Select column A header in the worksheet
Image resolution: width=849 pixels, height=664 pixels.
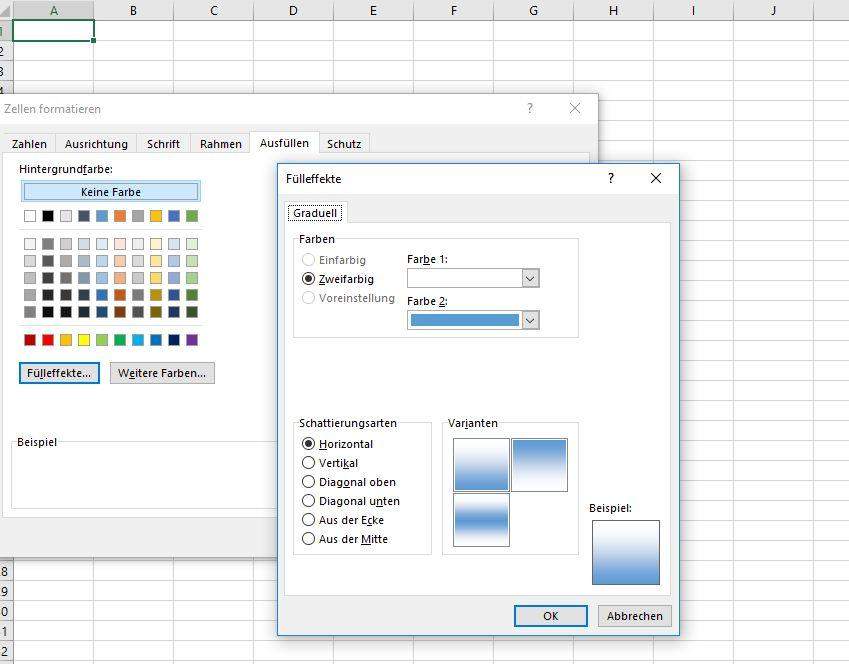click(53, 10)
